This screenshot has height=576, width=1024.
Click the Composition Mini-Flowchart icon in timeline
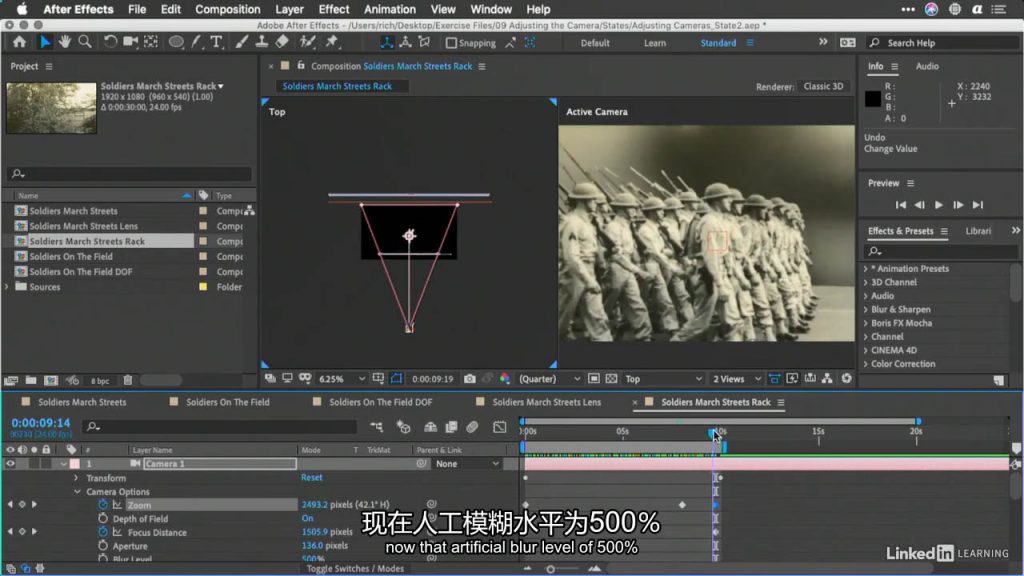[x=377, y=427]
